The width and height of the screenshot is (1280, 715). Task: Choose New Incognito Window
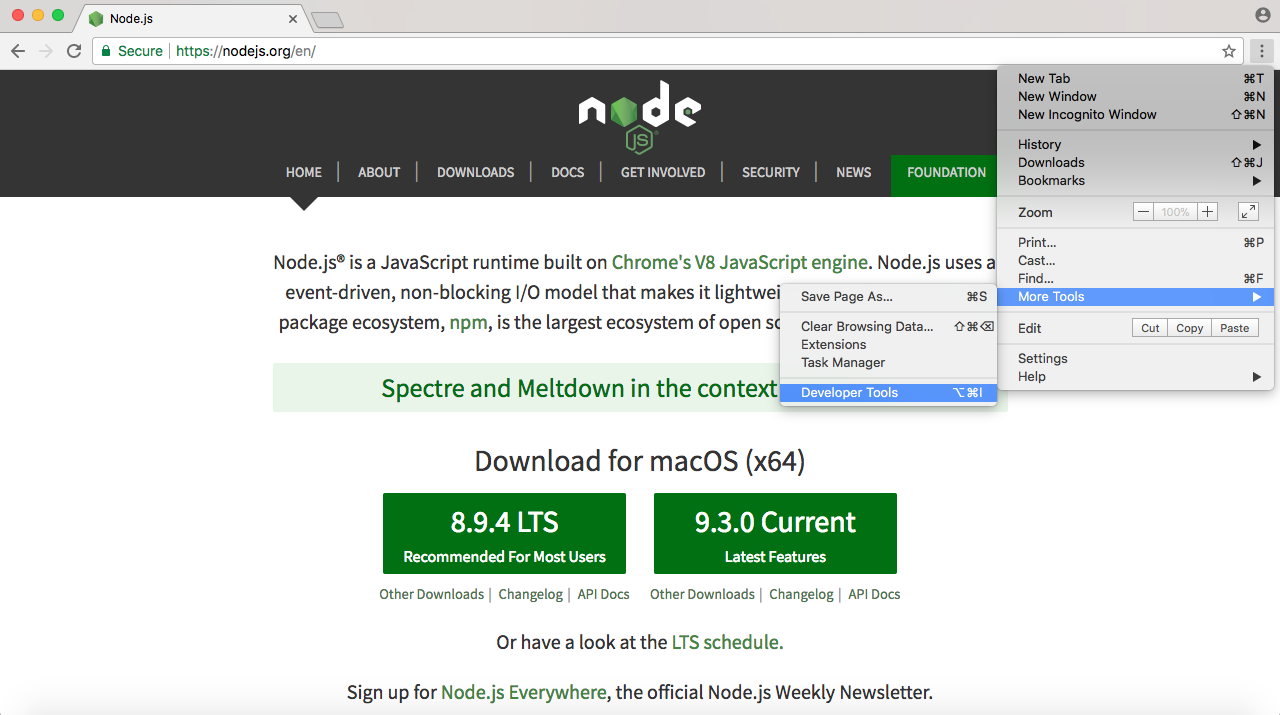tap(1087, 115)
